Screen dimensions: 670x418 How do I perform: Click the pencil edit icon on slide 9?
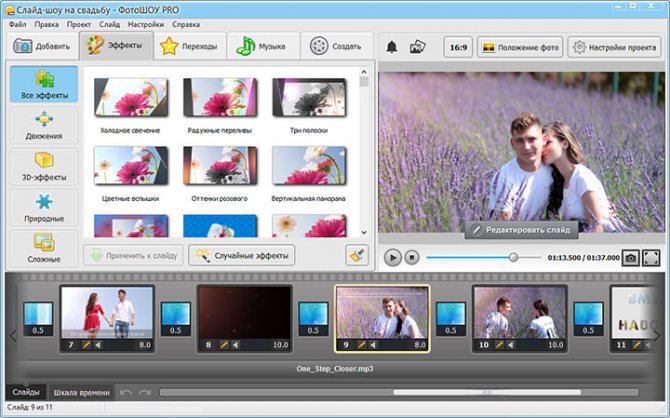[362, 344]
